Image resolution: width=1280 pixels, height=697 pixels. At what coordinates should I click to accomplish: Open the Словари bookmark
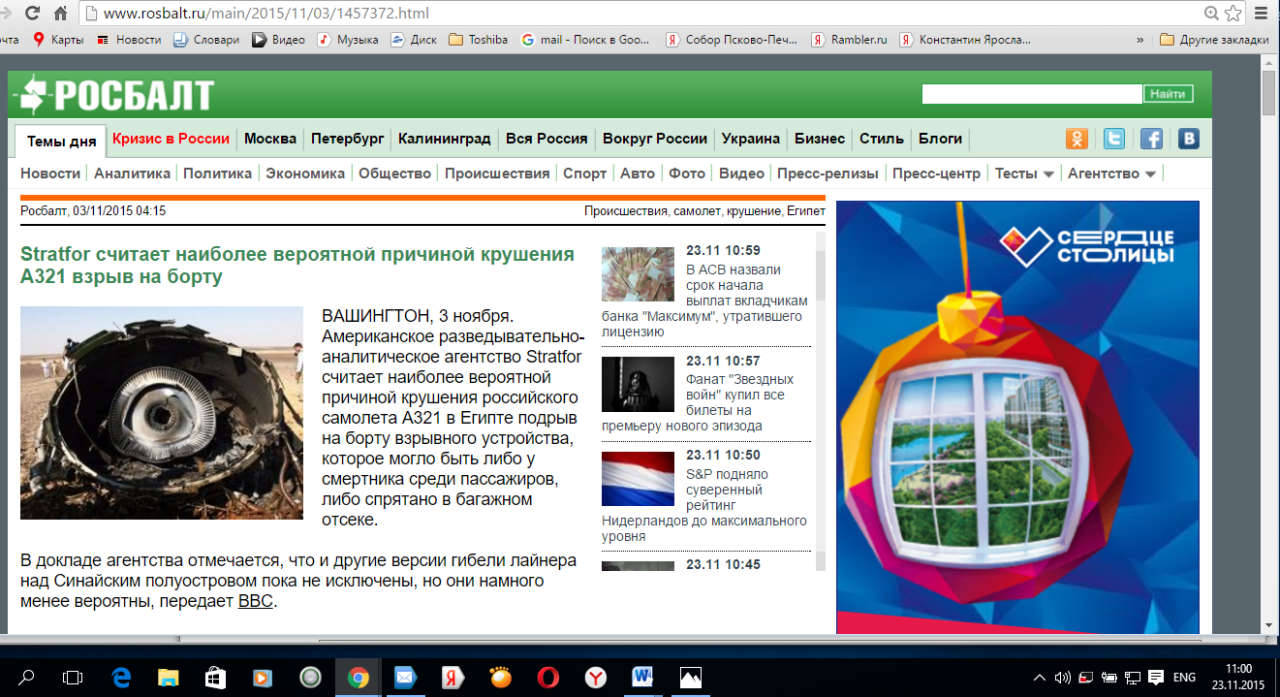(206, 40)
